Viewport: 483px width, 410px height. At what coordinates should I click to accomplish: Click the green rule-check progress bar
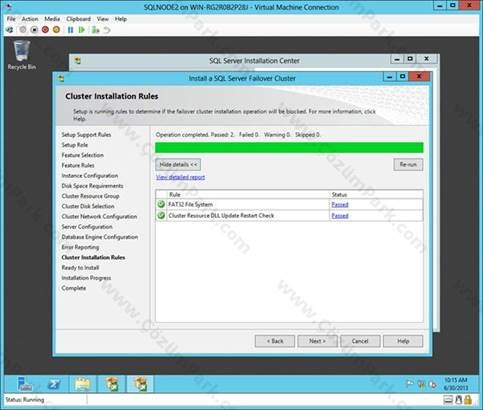coord(289,147)
